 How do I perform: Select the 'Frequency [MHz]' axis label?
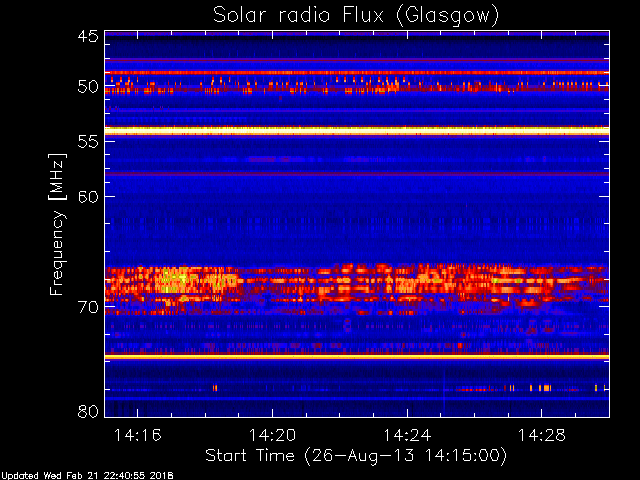(57, 224)
